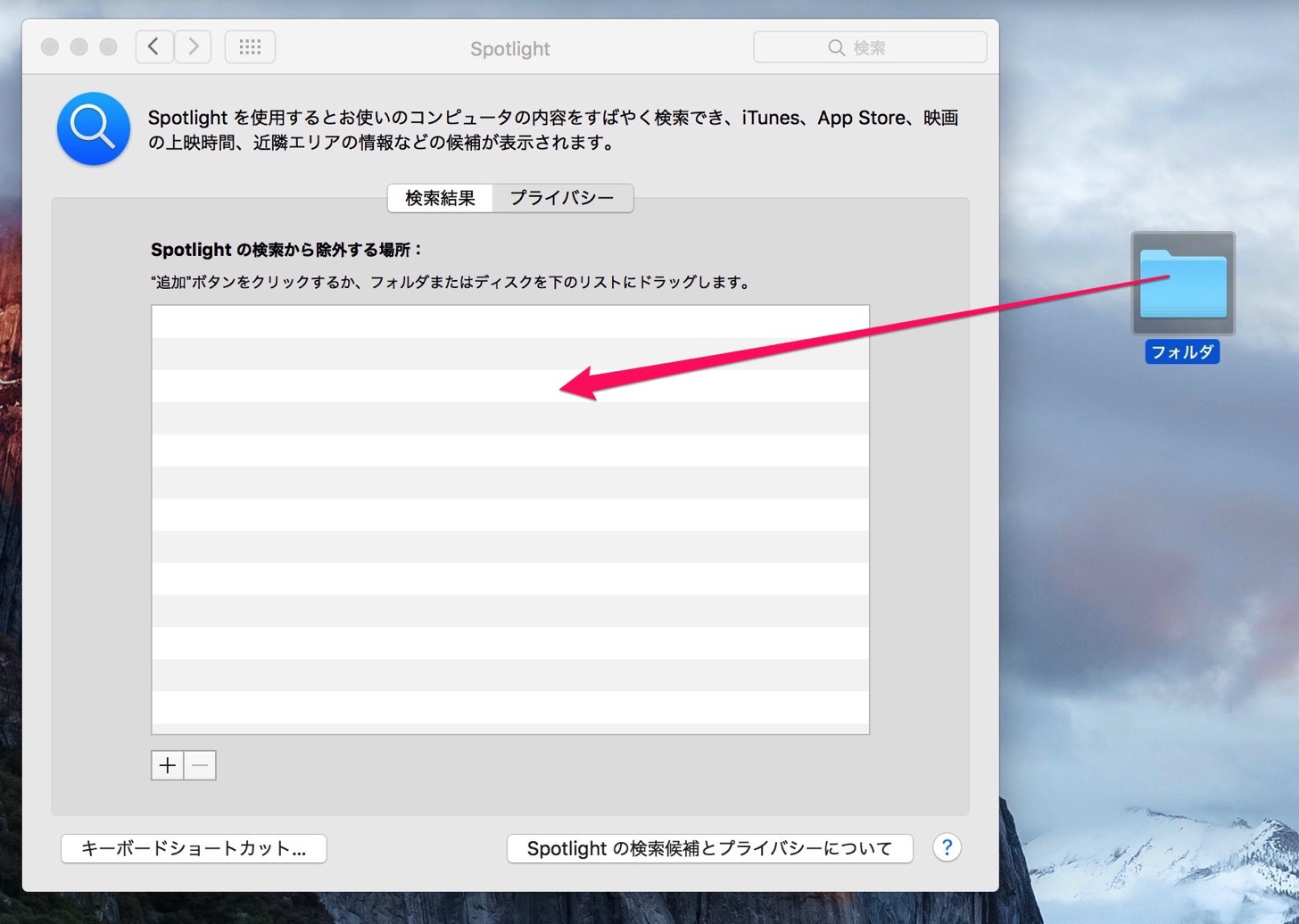
Task: Click the Spotlight window title text
Action: click(x=510, y=49)
